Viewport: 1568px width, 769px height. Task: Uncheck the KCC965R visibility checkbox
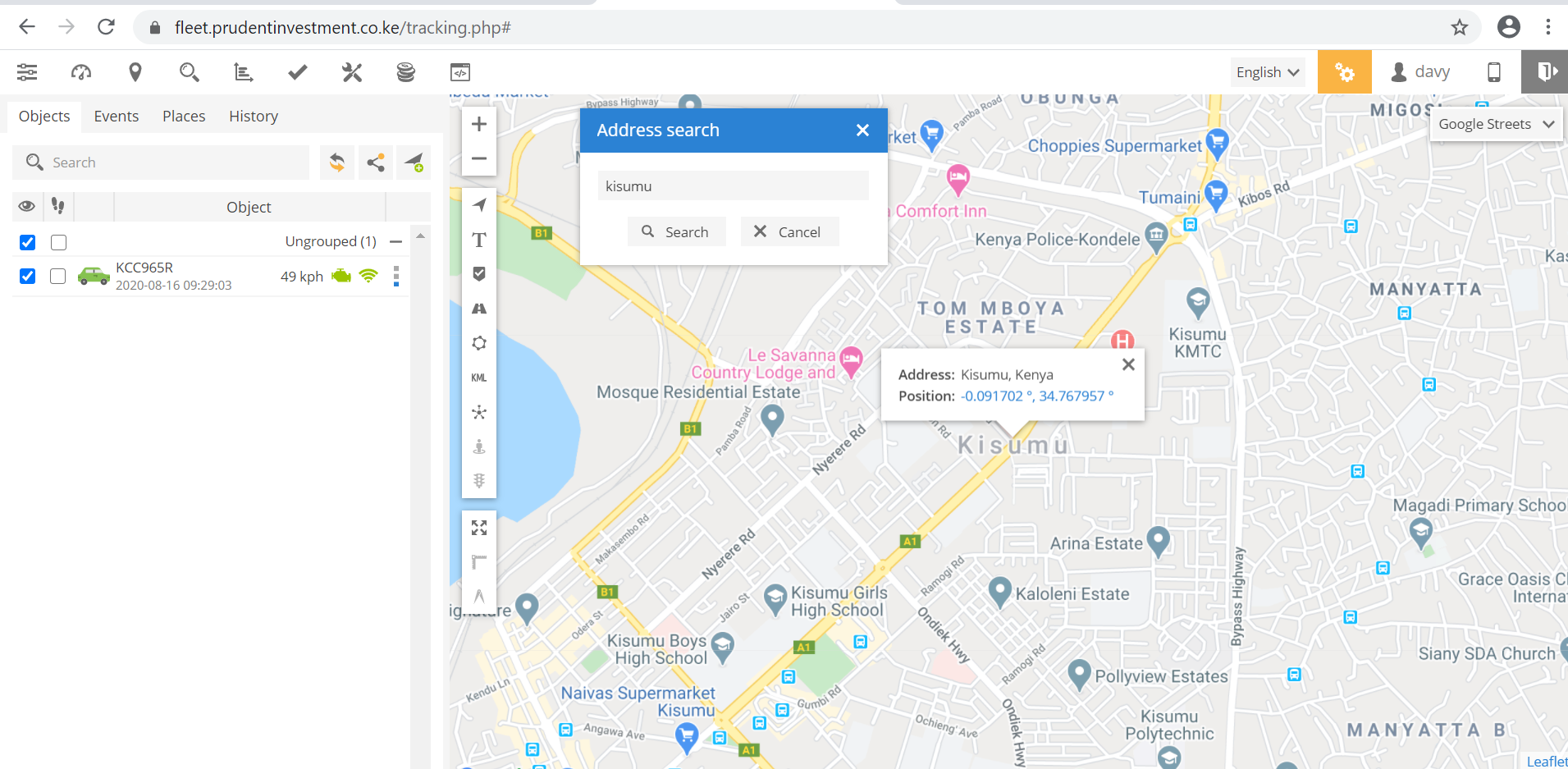(28, 276)
